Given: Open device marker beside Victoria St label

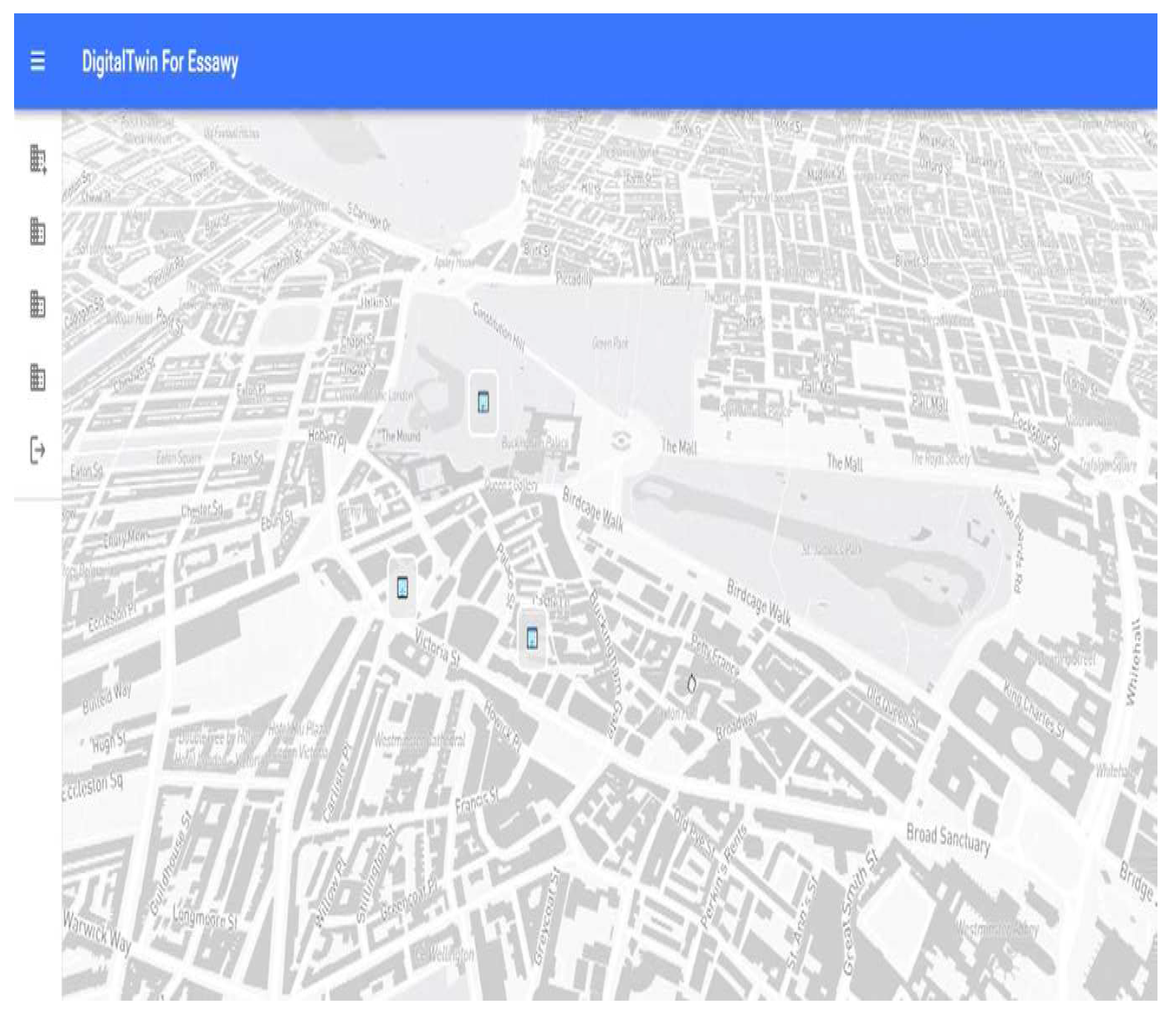Looking at the screenshot, I should [x=403, y=588].
